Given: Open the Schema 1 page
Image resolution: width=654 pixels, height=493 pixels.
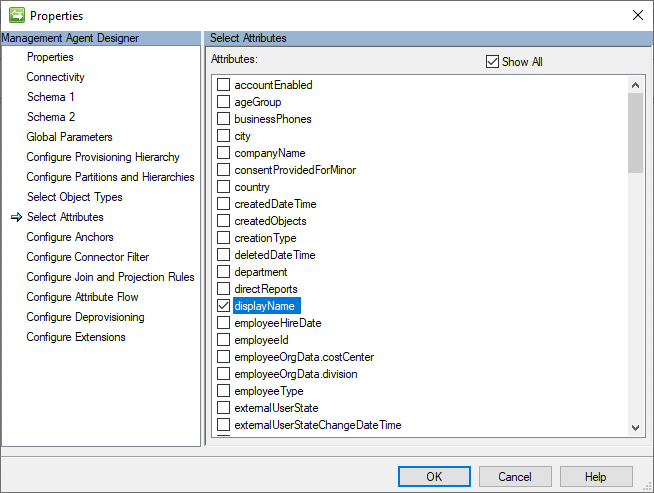Looking at the screenshot, I should coord(50,97).
